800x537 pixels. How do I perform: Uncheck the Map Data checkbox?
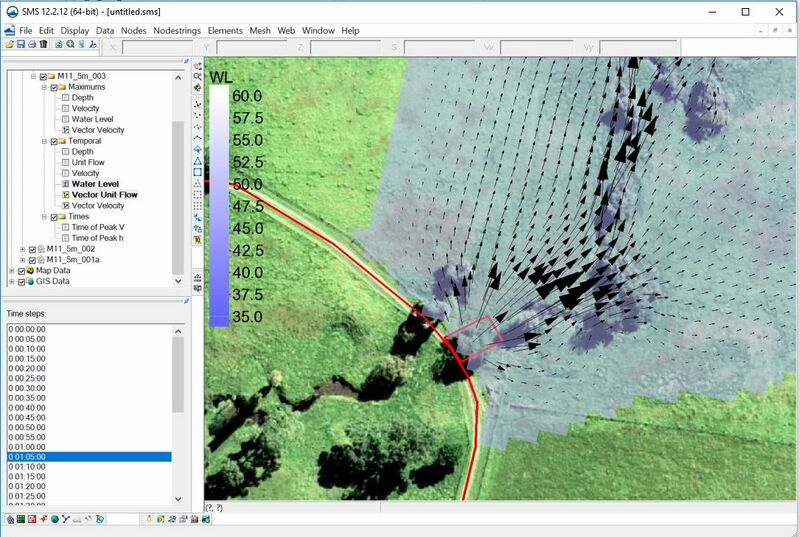[x=21, y=270]
